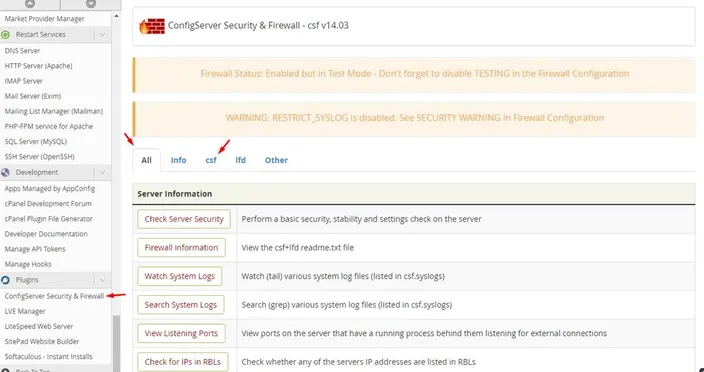The height and width of the screenshot is (372, 704).
Task: Click the 'Search (grep) various system log files' text
Action: (x=347, y=305)
